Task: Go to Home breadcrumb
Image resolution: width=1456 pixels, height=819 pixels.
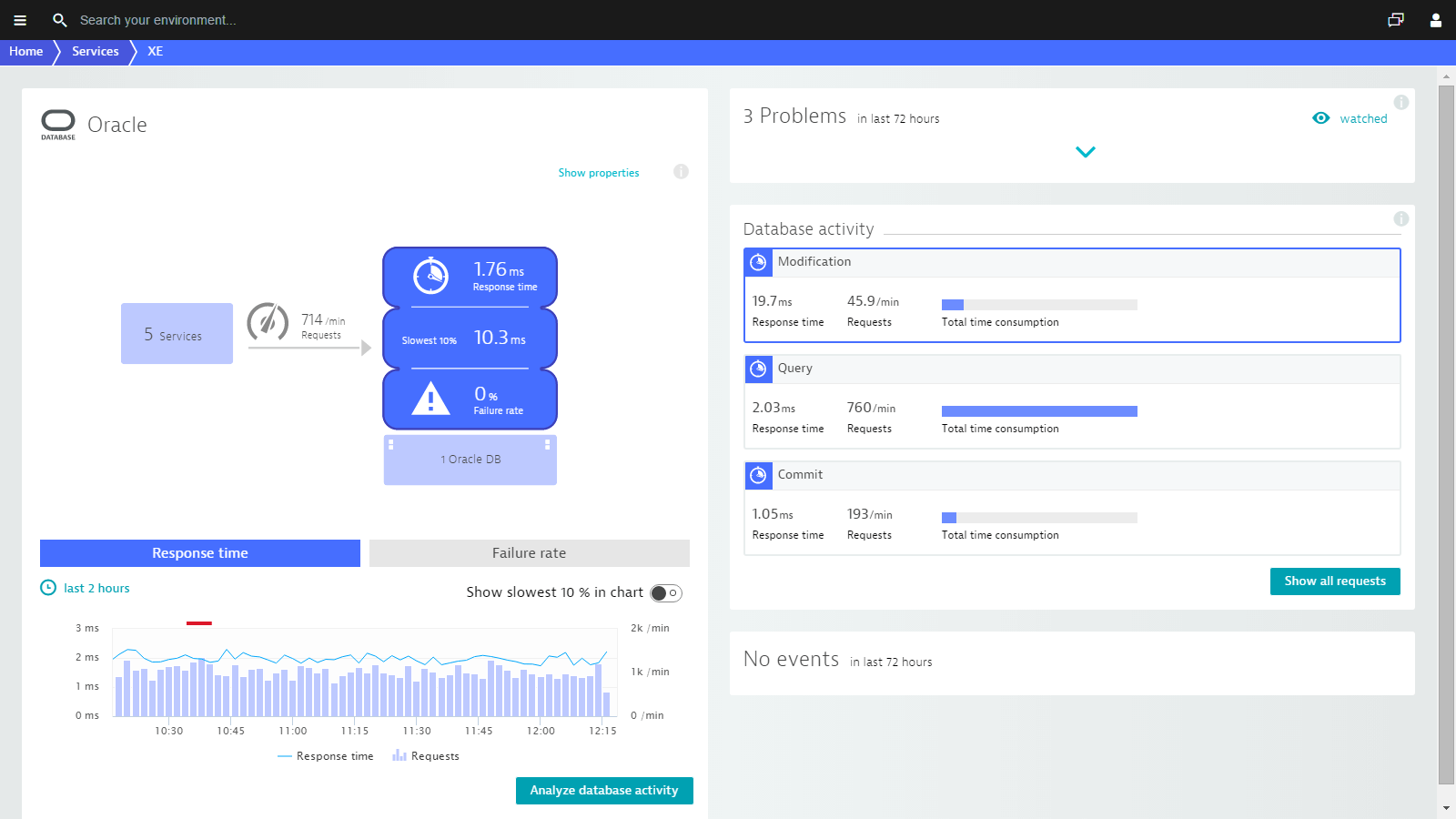Action: coord(26,52)
